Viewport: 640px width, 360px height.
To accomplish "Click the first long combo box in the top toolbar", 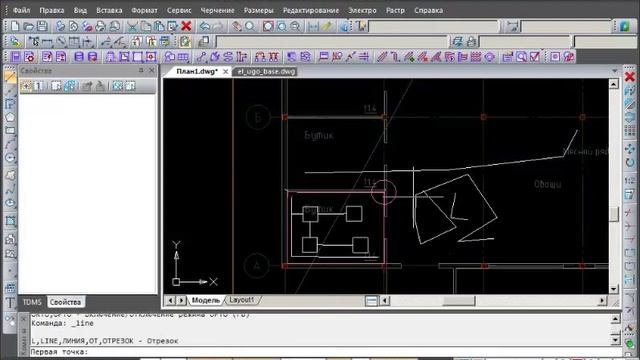I will click(x=433, y=26).
